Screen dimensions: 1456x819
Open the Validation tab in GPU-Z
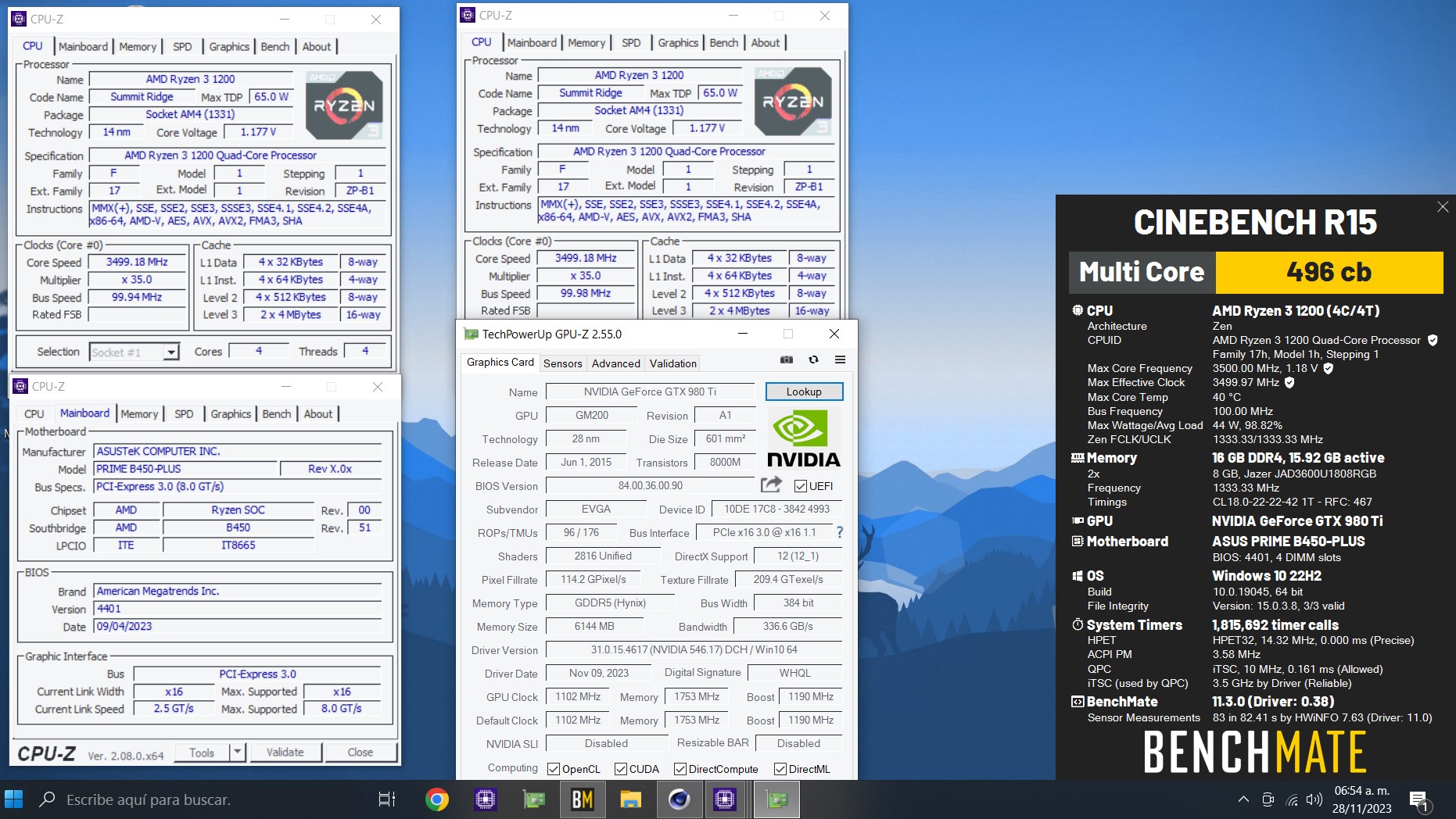pyautogui.click(x=673, y=363)
